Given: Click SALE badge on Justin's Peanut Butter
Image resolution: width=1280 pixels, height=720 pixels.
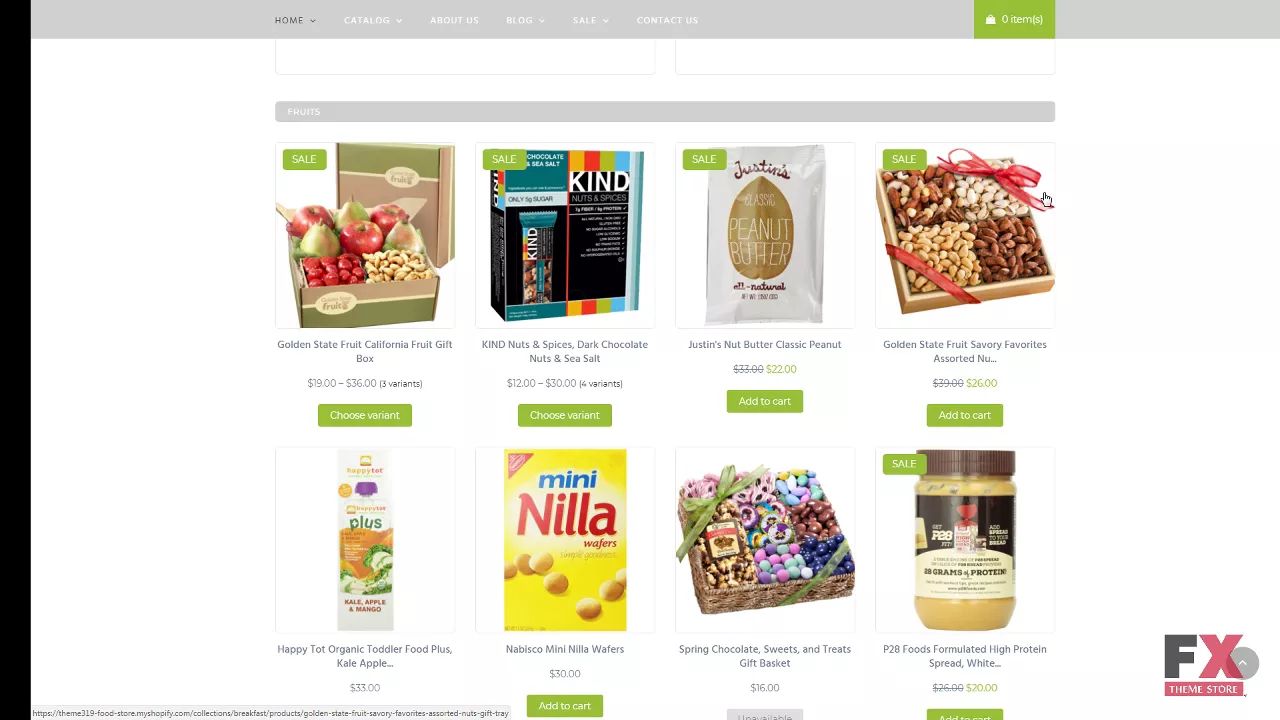Looking at the screenshot, I should [704, 159].
